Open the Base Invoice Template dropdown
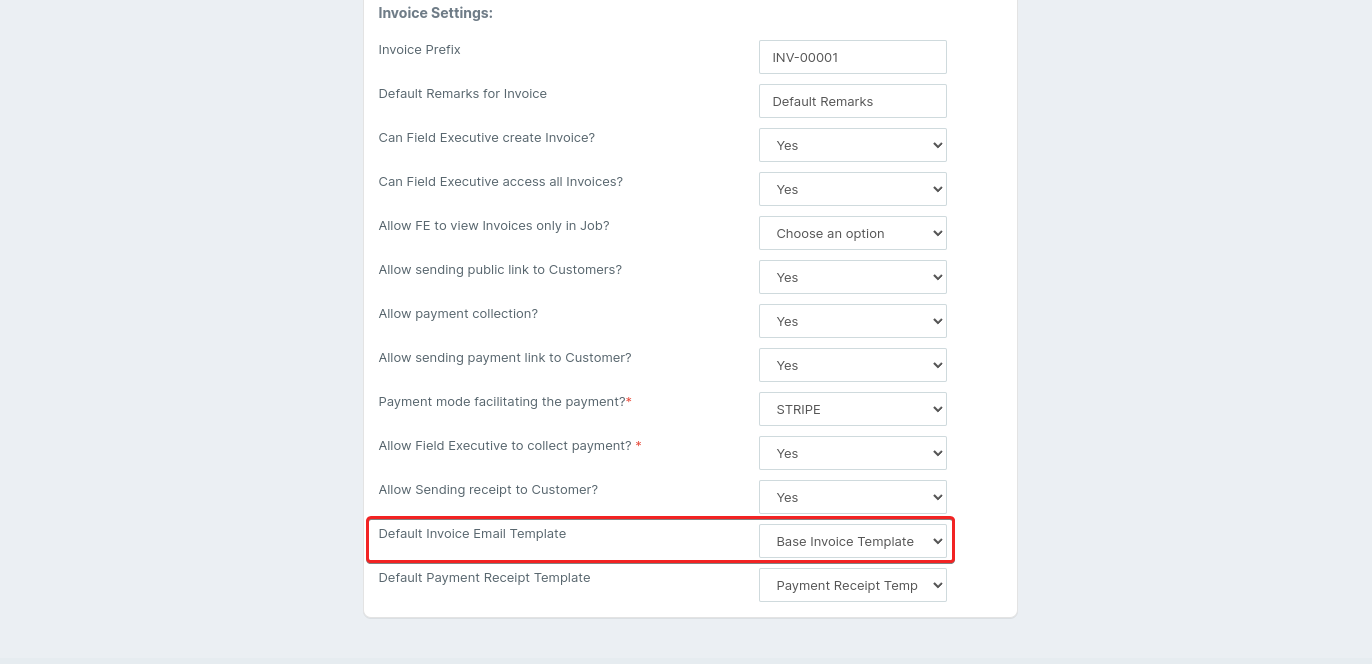The image size is (1372, 664). coord(852,541)
